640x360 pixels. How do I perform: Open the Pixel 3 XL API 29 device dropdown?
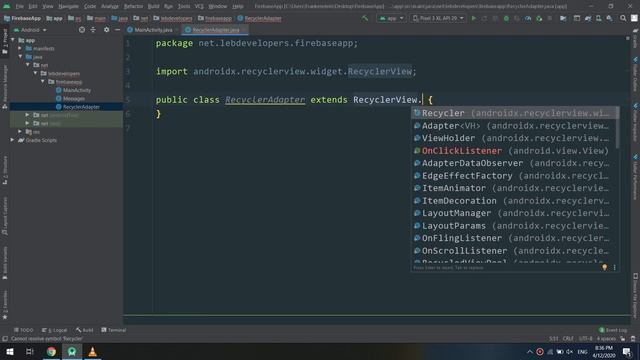(438, 18)
